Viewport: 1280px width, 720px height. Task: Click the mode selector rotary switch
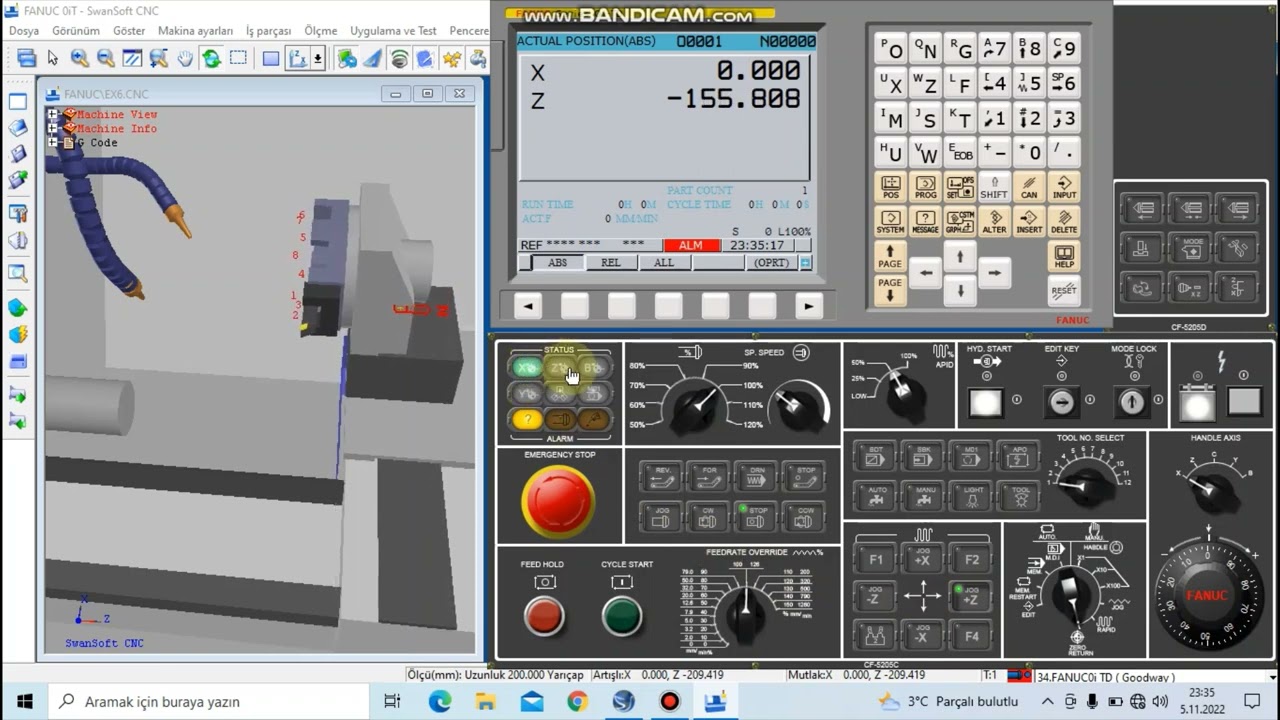1073,593
